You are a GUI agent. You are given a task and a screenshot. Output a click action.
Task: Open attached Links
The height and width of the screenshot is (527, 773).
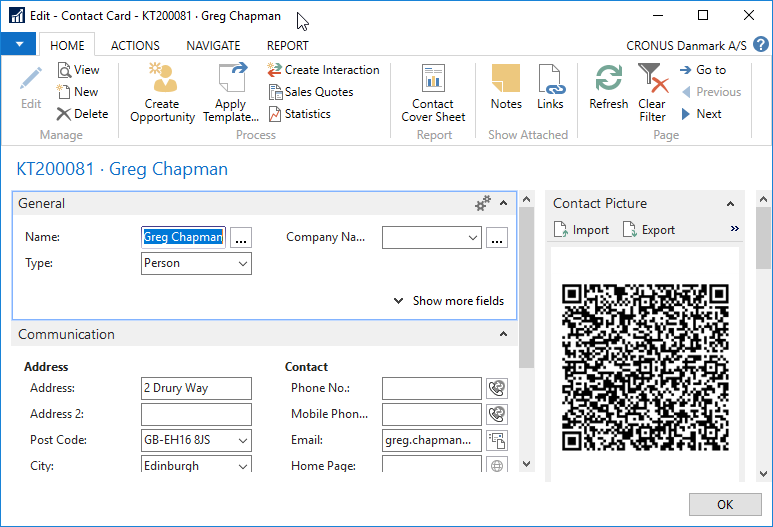tap(550, 87)
